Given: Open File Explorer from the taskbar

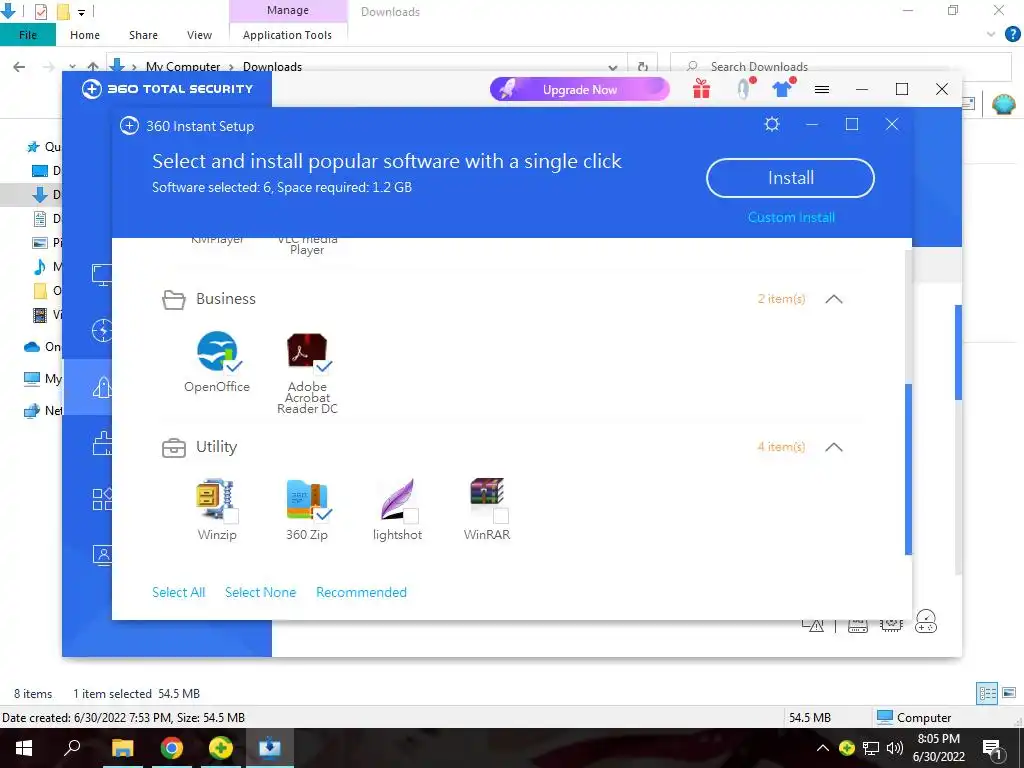Looking at the screenshot, I should (x=122, y=748).
